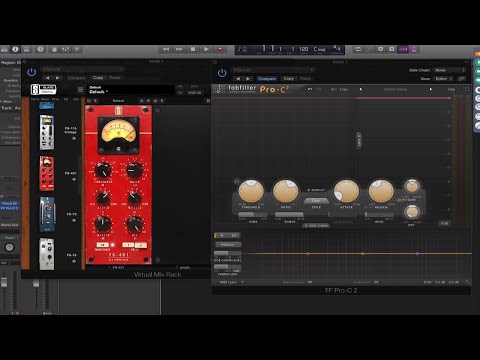Image resolution: width=480 pixels, height=360 pixels.
Task: Toggle the Pro-C 2 Display button
Action: click(x=316, y=190)
